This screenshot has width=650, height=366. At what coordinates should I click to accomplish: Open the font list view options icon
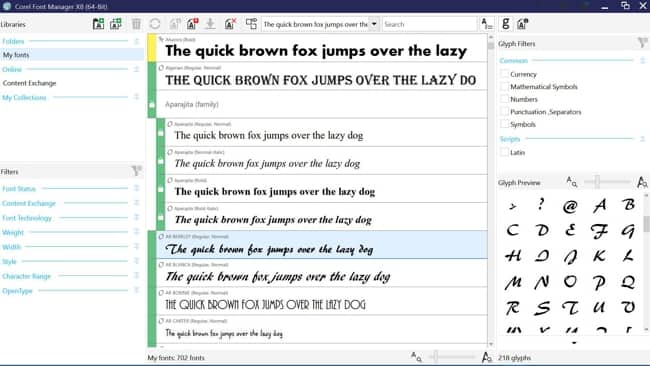pos(487,24)
